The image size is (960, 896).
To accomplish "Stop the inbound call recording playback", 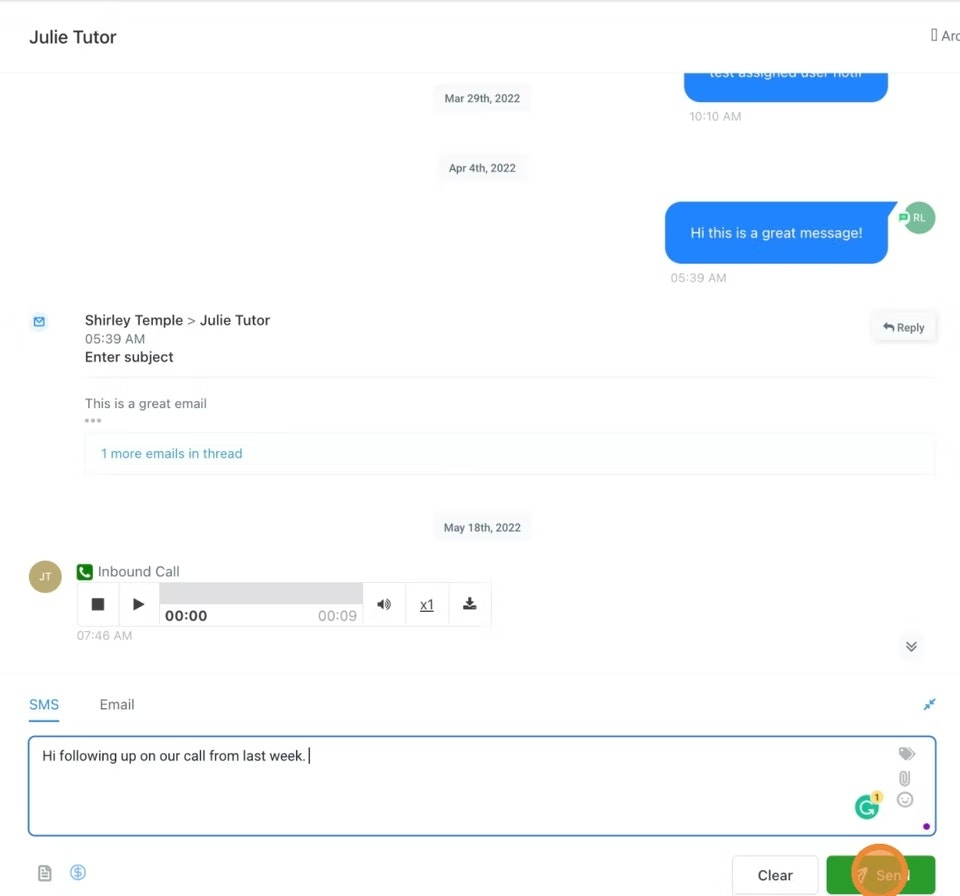I will [97, 604].
